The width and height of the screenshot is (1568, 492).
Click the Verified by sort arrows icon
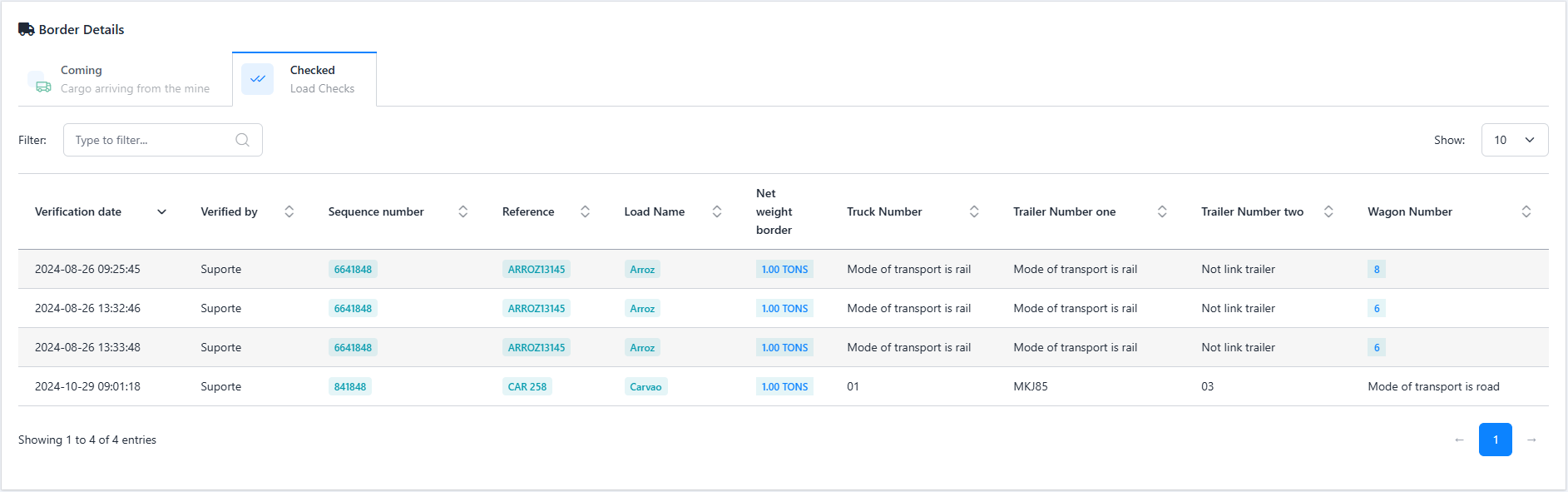289,211
